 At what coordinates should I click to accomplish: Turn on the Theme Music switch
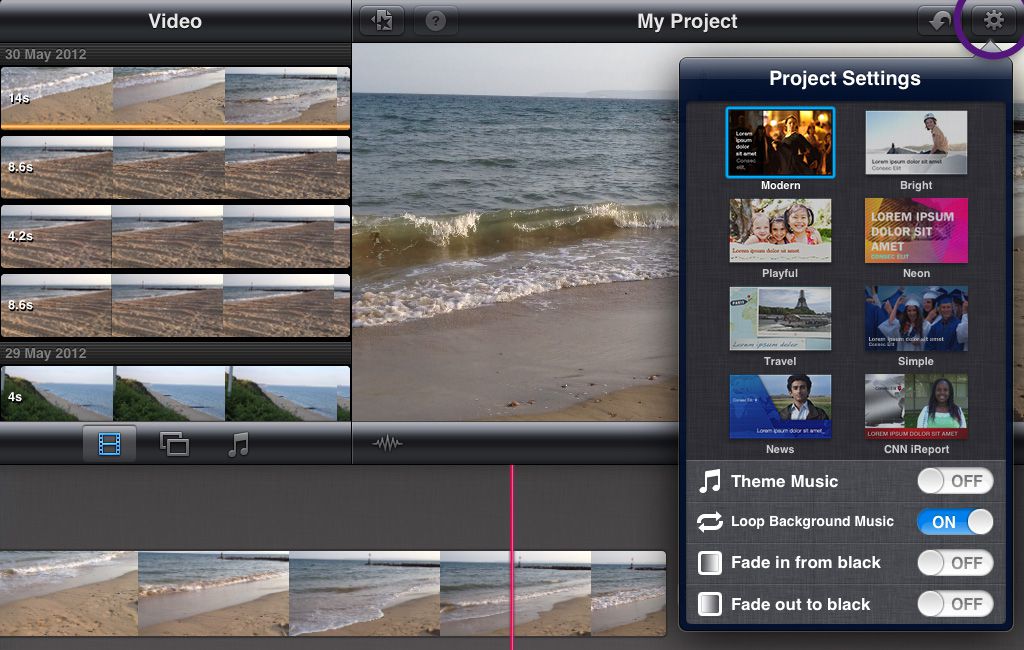click(x=955, y=481)
